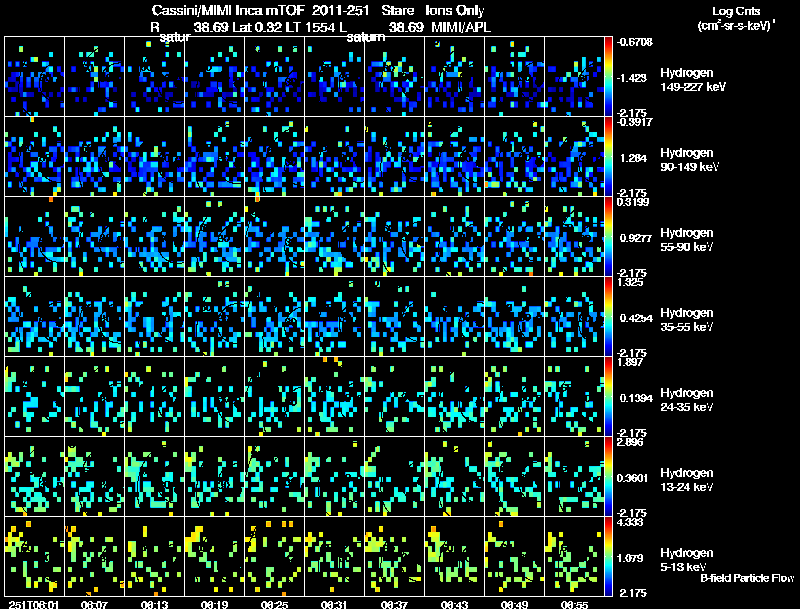Click the colorbar value '0.3601'
This screenshot has height=609, width=800.
coord(634,478)
